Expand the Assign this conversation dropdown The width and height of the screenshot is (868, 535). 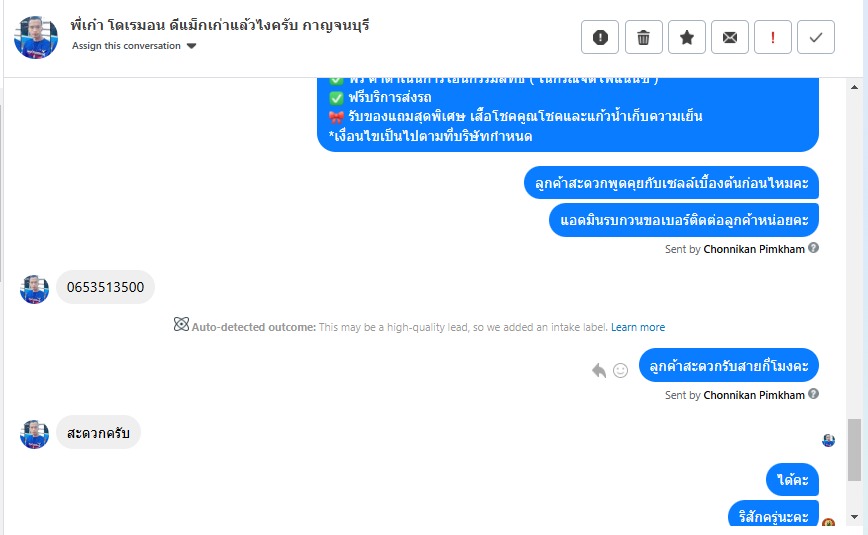134,46
